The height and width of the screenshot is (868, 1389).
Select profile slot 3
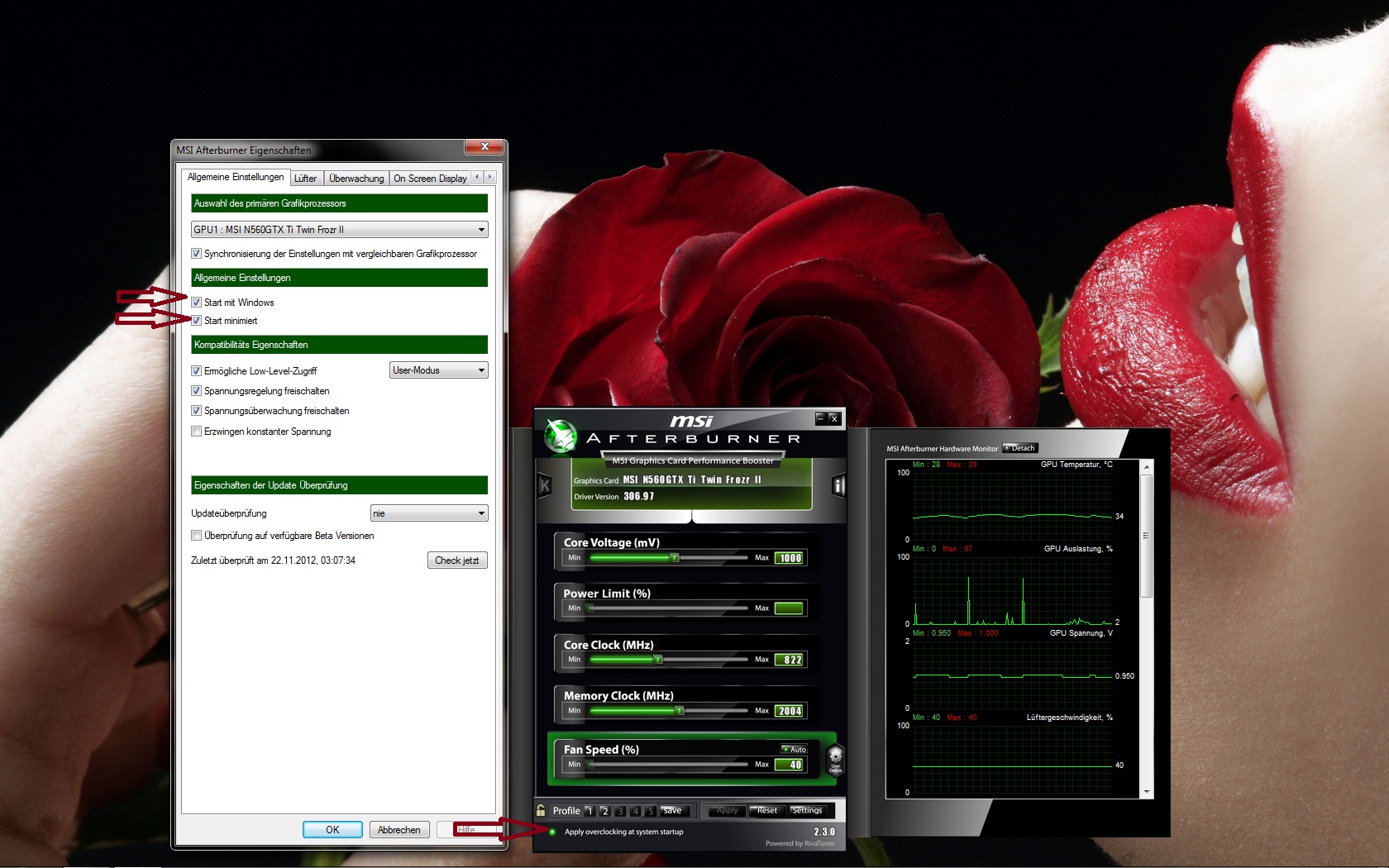tap(620, 811)
